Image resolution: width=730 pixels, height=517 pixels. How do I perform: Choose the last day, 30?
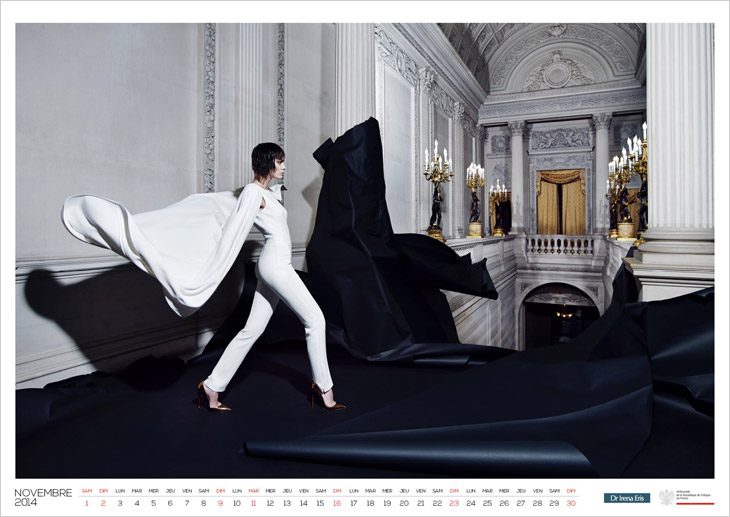coord(571,503)
